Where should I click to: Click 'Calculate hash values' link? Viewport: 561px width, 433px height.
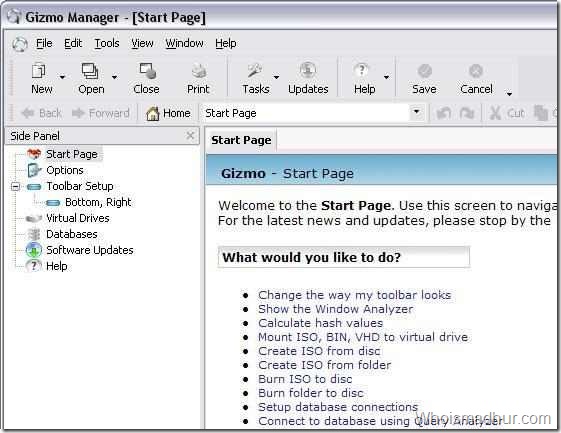(x=321, y=323)
